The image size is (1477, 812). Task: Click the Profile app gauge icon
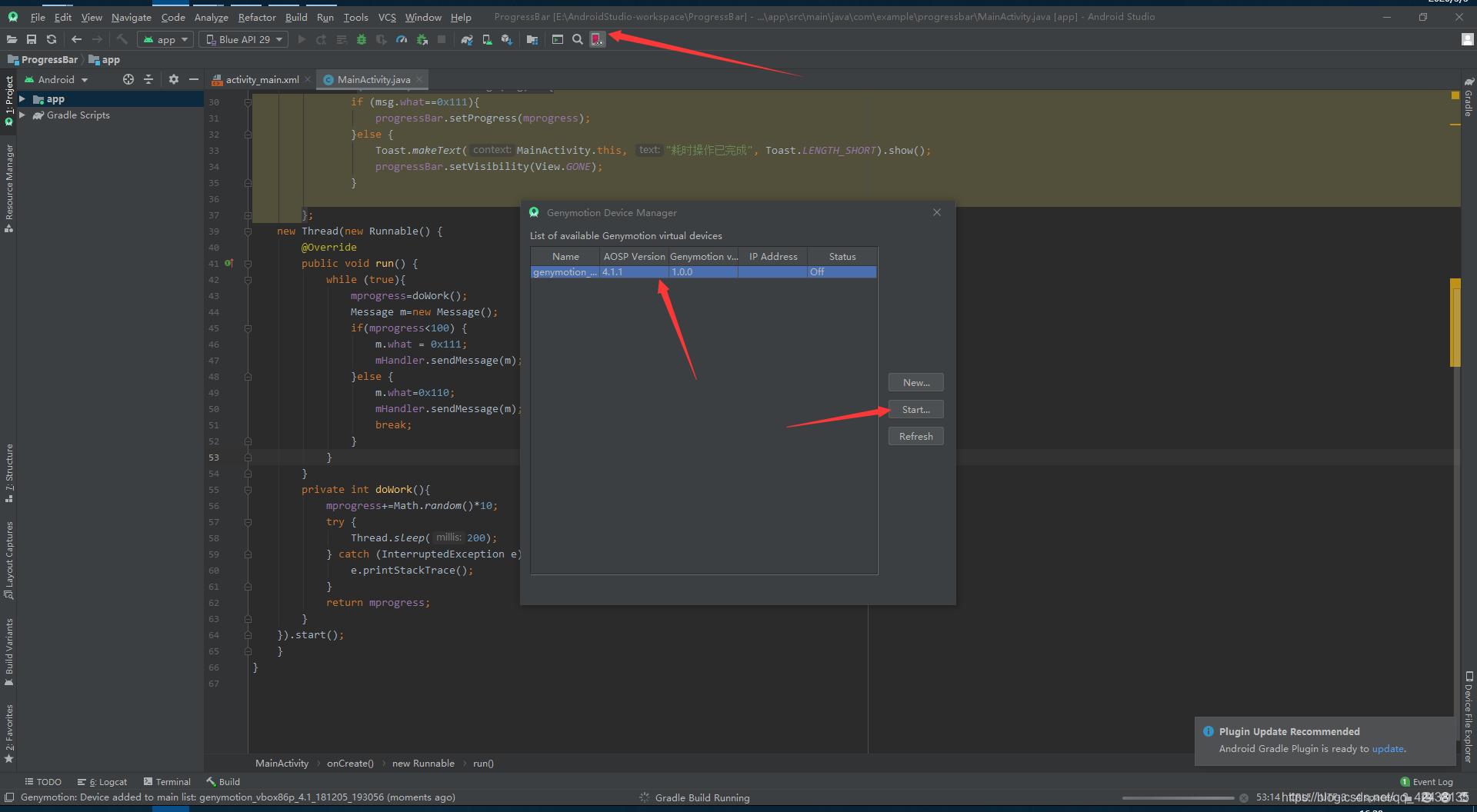pos(402,39)
